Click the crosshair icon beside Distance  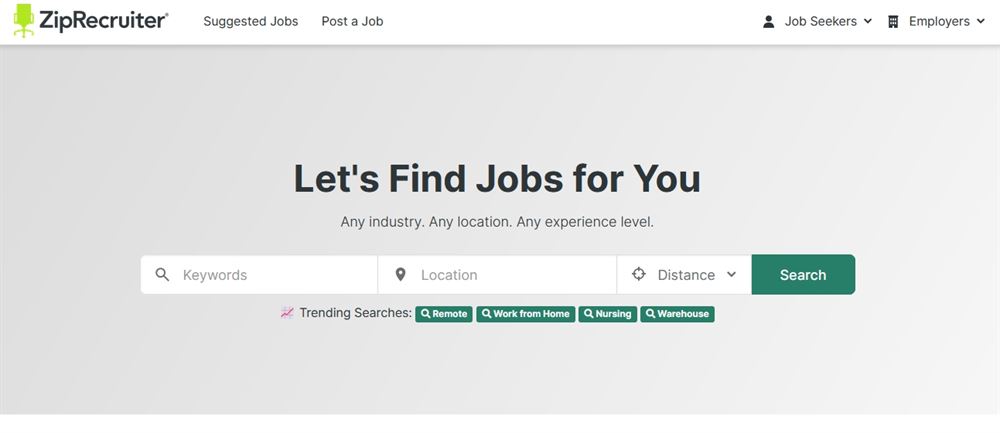pos(638,274)
